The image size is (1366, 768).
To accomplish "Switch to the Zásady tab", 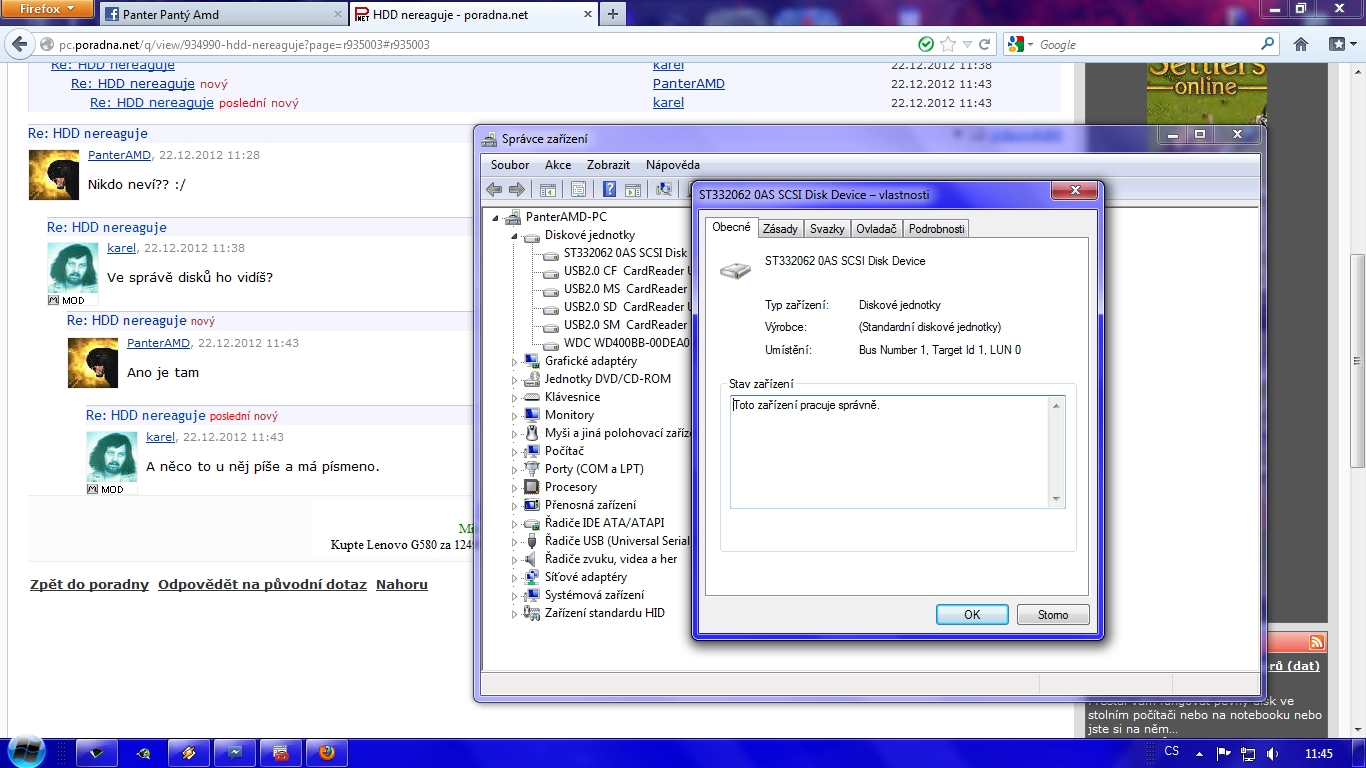I will (x=780, y=229).
